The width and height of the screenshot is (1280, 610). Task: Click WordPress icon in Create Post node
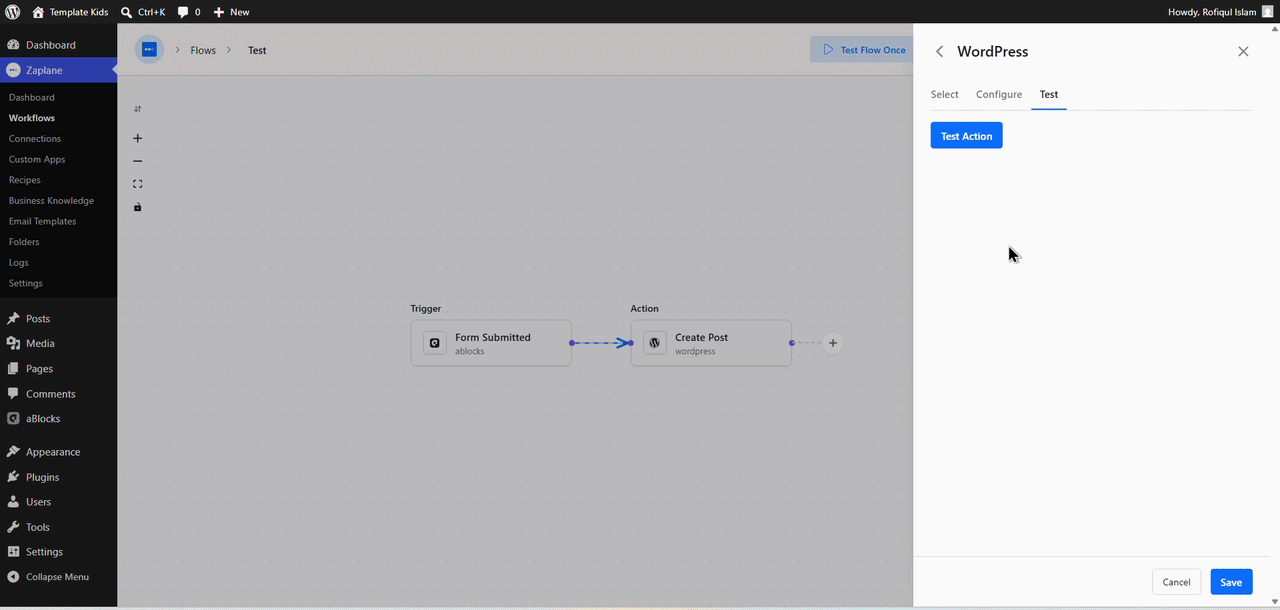point(655,343)
